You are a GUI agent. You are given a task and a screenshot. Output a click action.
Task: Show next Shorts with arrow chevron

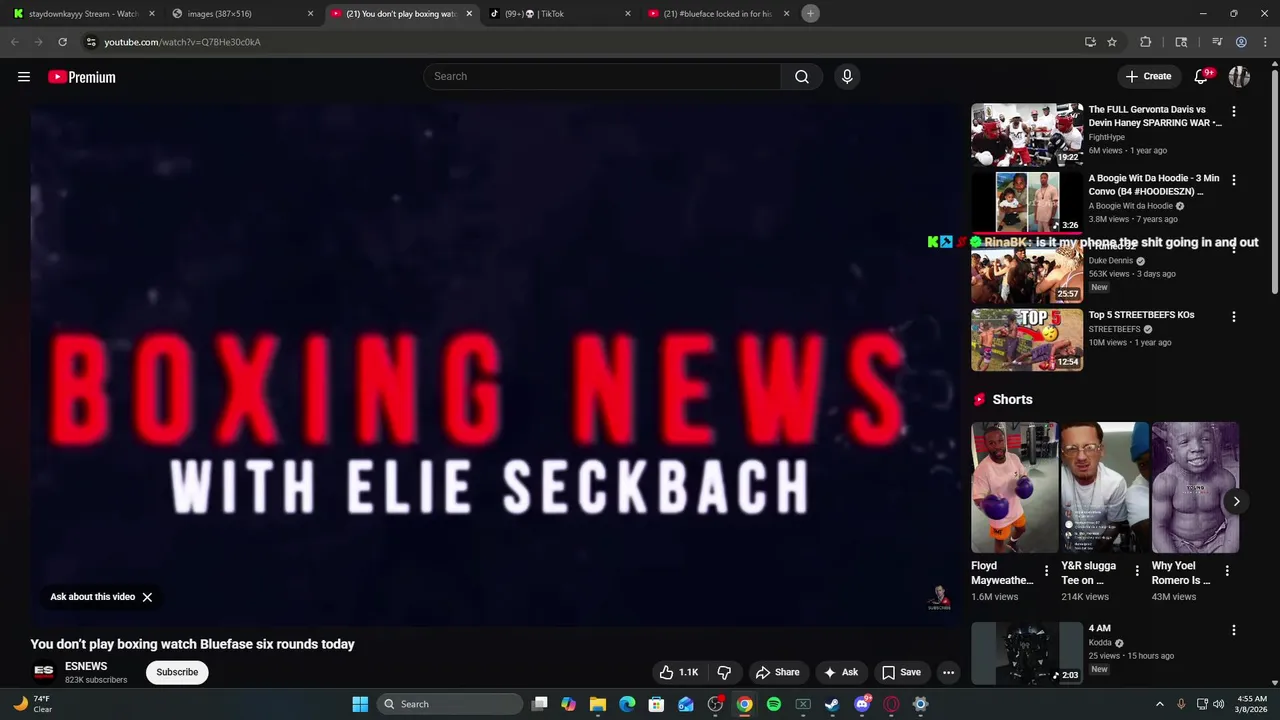[x=1236, y=502]
